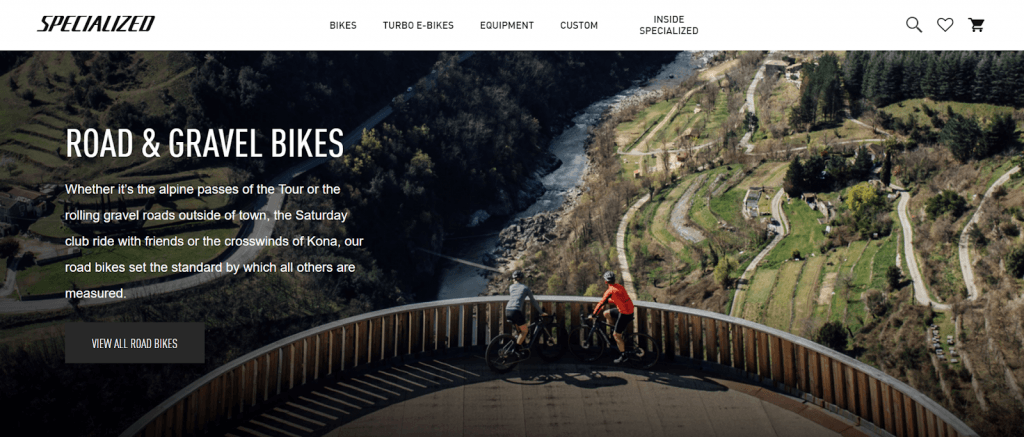Go home via the Specialized logo

[x=96, y=24]
